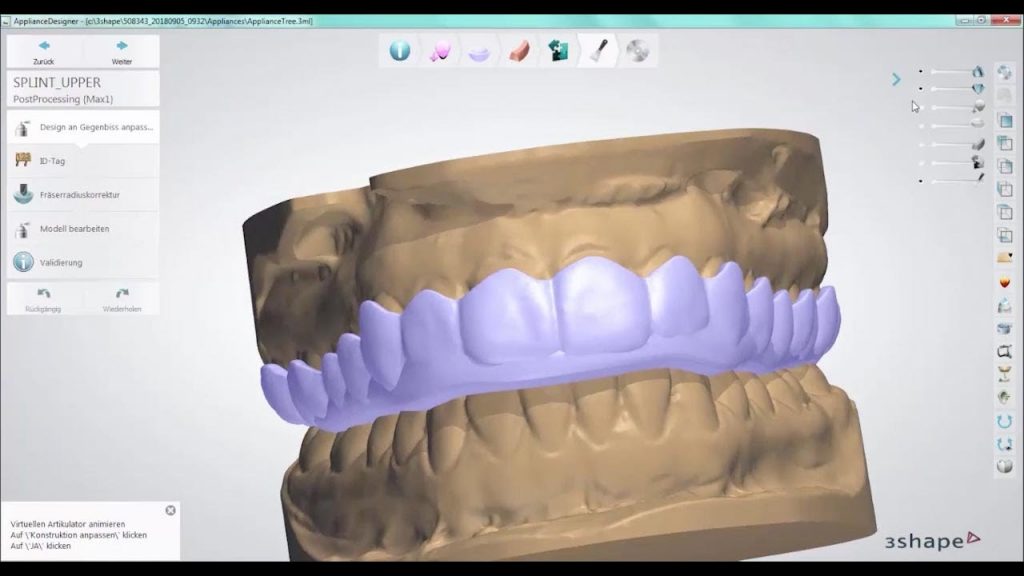
Task: Click the blue info step icon in workflow bar
Action: click(400, 50)
